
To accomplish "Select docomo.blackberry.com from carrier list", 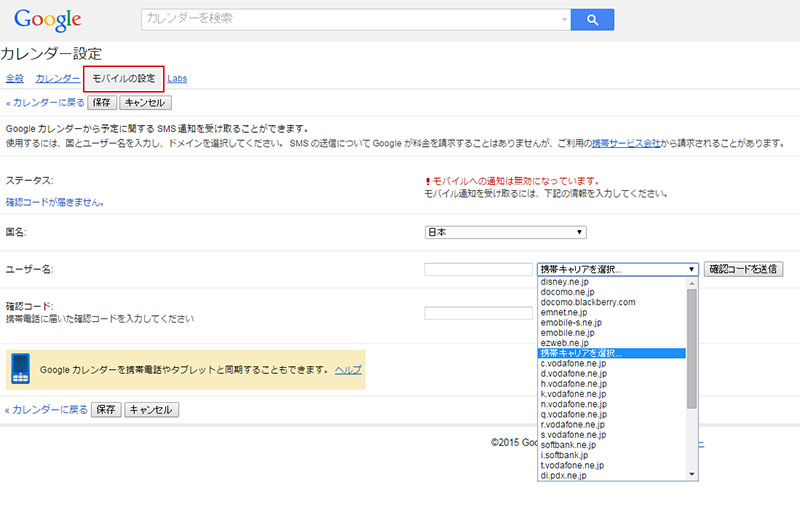I will (612, 302).
